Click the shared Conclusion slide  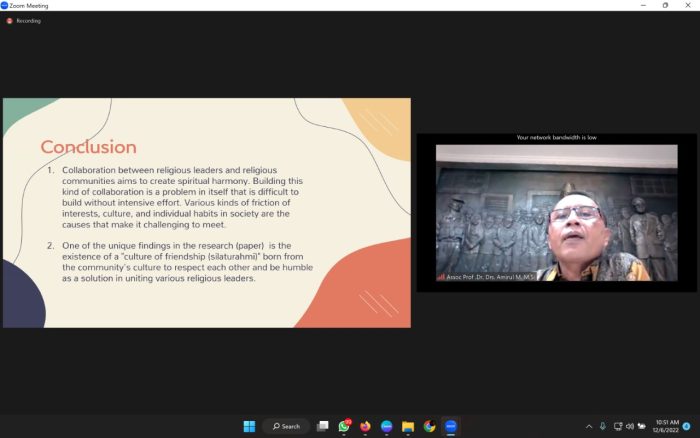[x=206, y=212]
